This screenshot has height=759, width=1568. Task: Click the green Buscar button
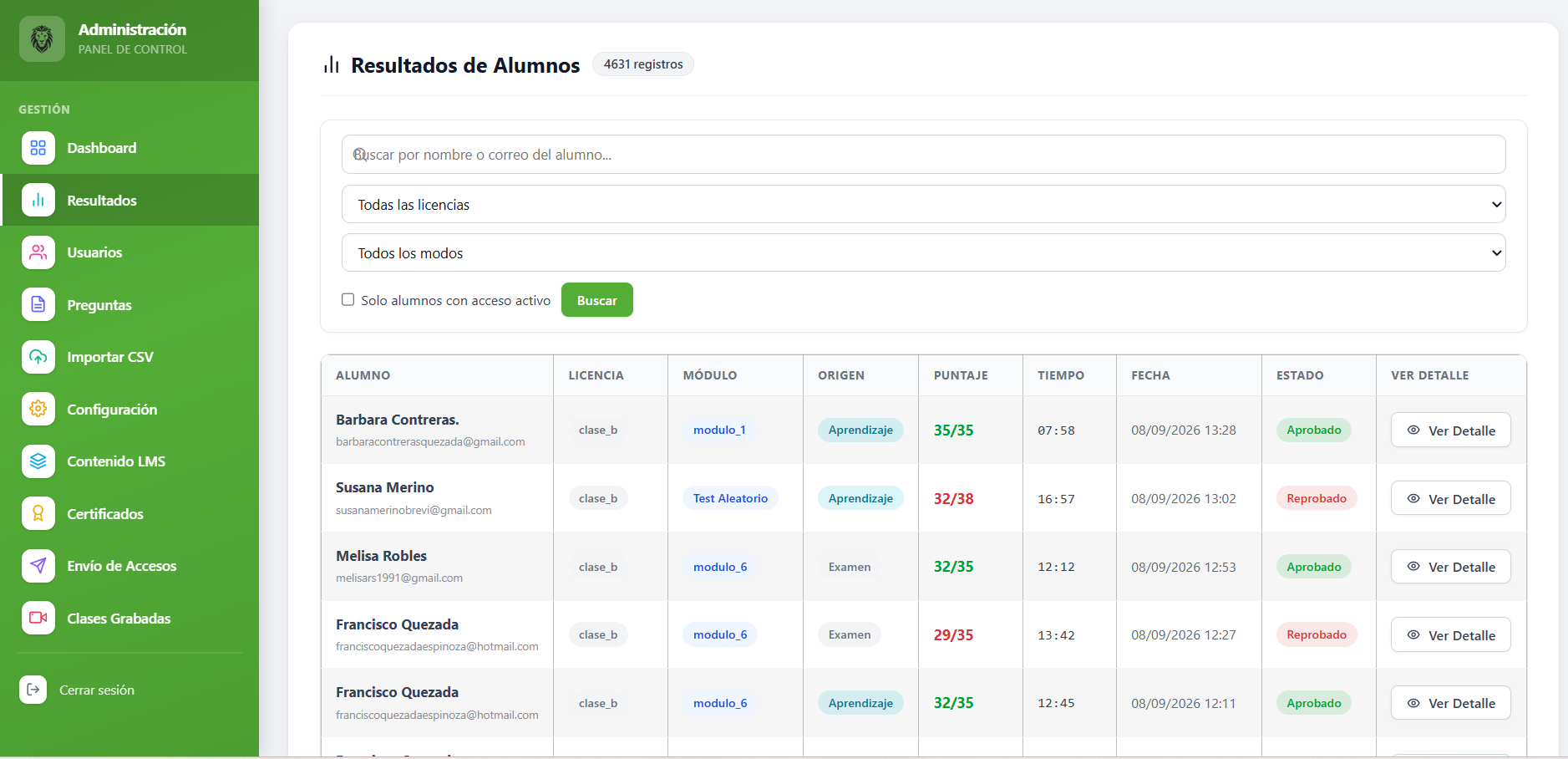[596, 300]
